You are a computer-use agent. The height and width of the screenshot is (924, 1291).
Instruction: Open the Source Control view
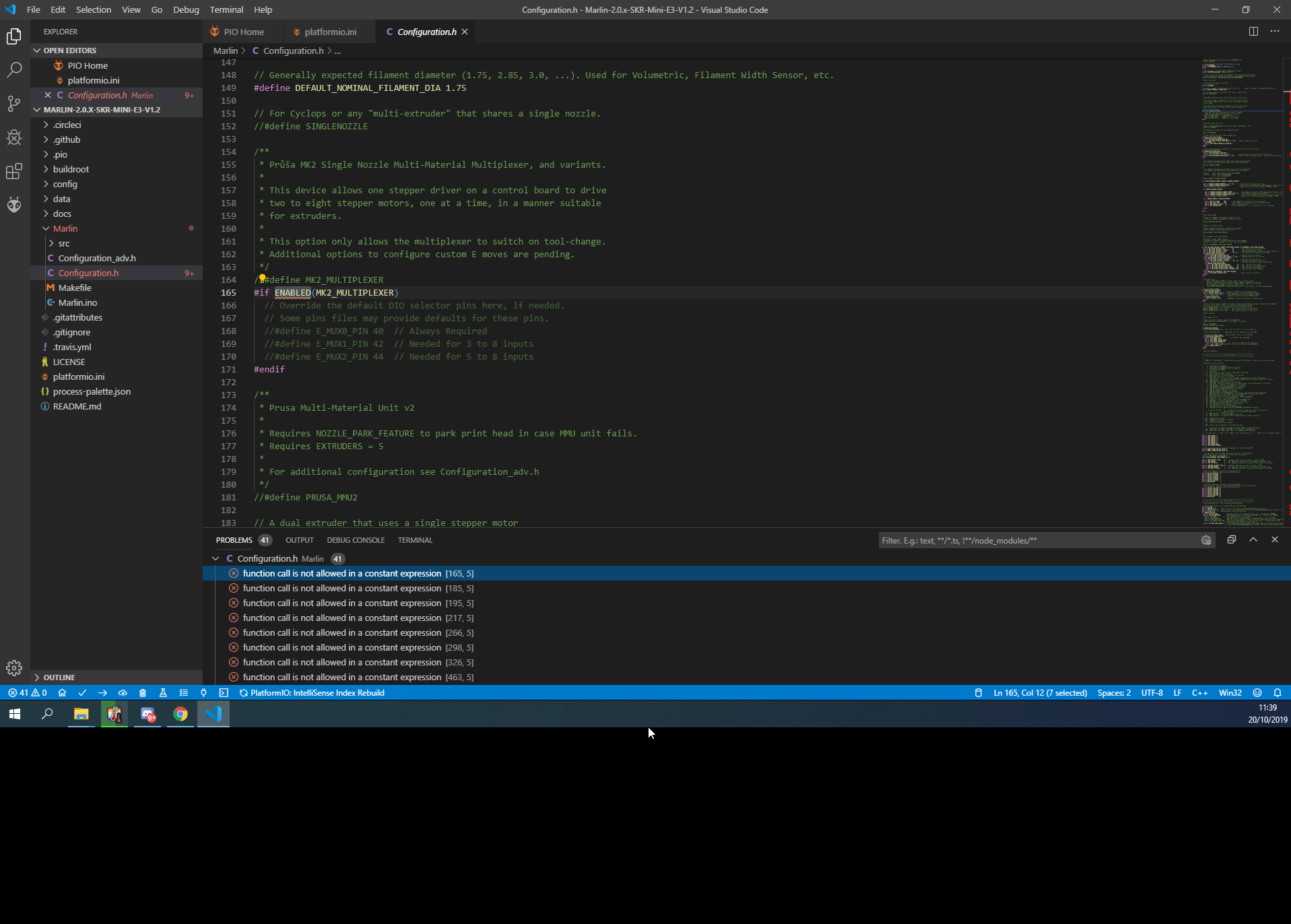[x=14, y=104]
